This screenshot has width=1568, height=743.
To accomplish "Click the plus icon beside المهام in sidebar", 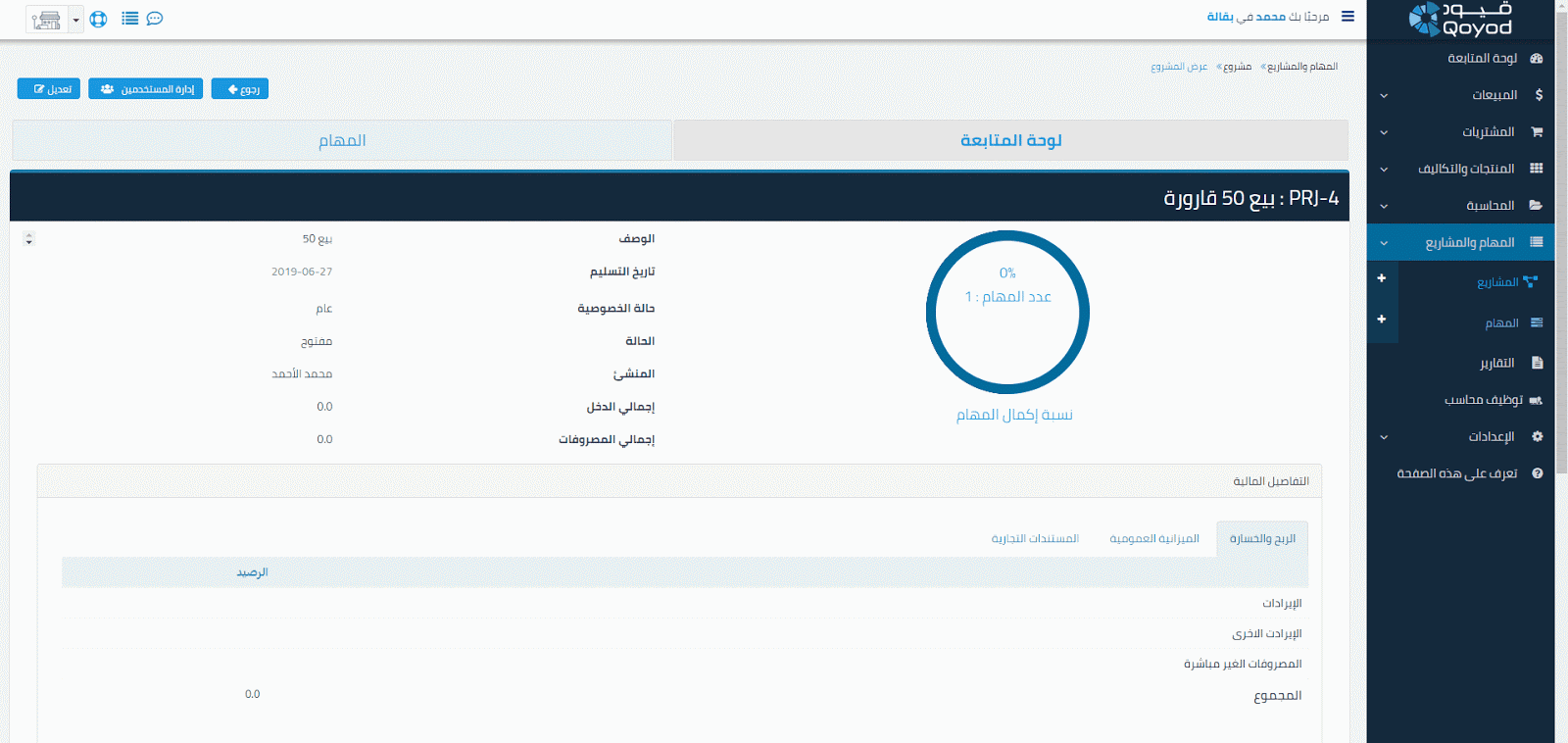I will (x=1382, y=320).
